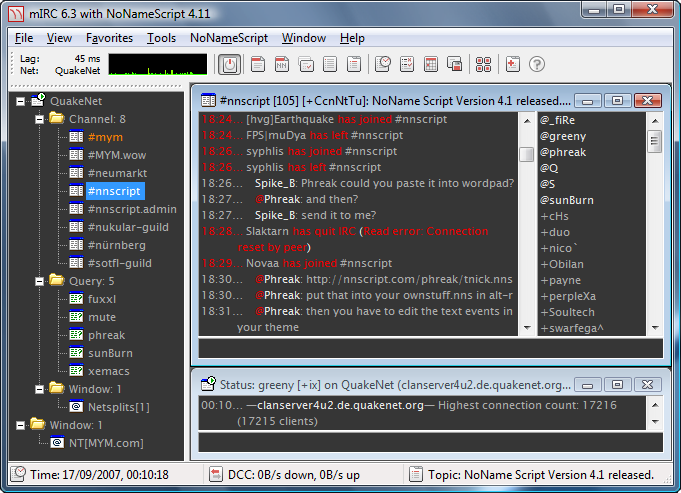The width and height of the screenshot is (681, 493).
Task: Open the phreak query in tree
Action: coord(106,335)
